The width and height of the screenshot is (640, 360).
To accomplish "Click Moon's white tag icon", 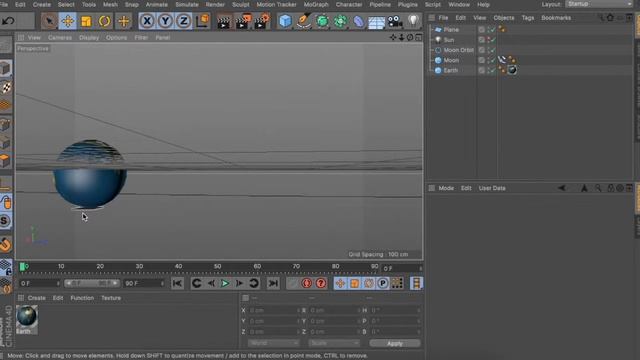I will tap(502, 60).
